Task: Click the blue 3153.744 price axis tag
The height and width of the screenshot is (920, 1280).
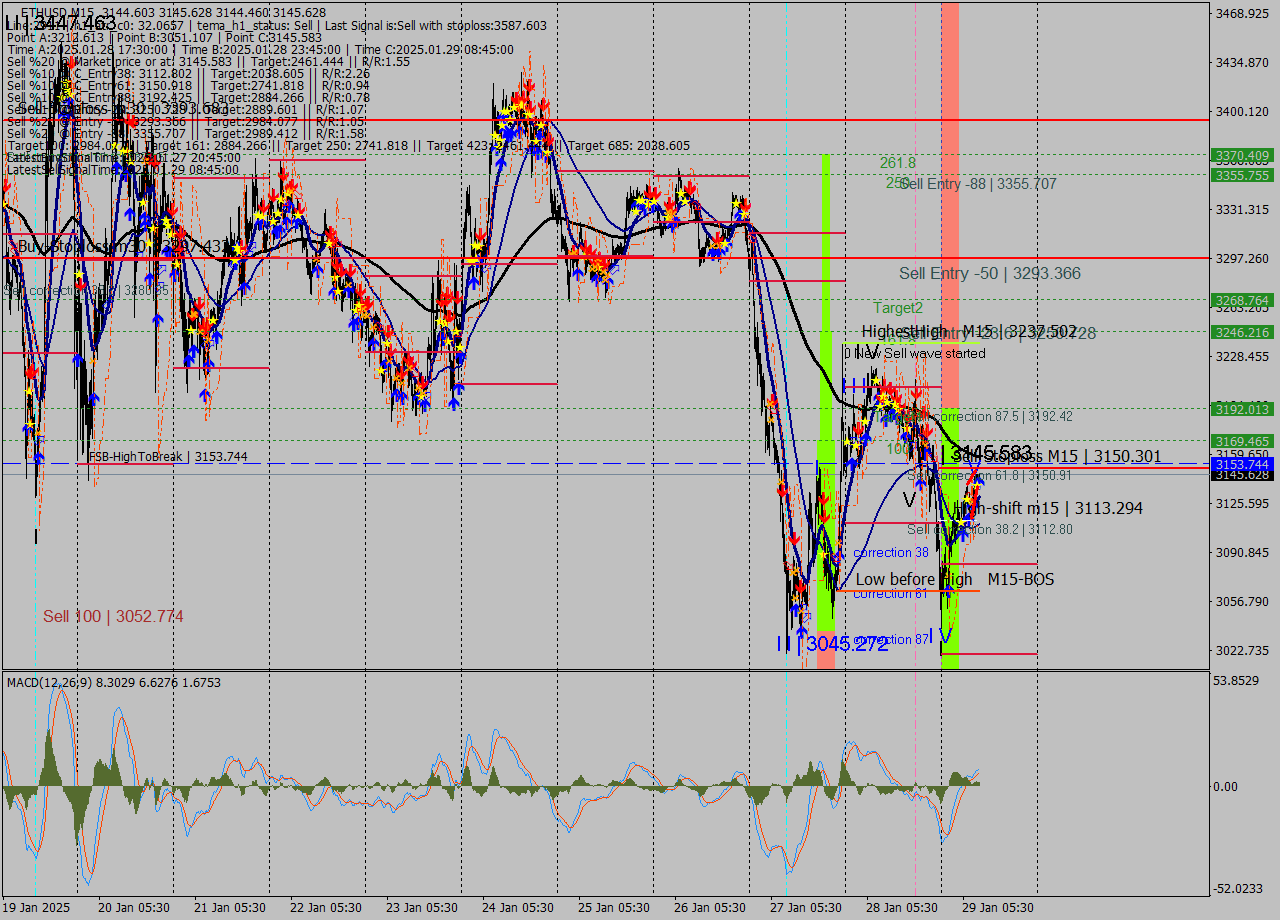Action: [1242, 465]
